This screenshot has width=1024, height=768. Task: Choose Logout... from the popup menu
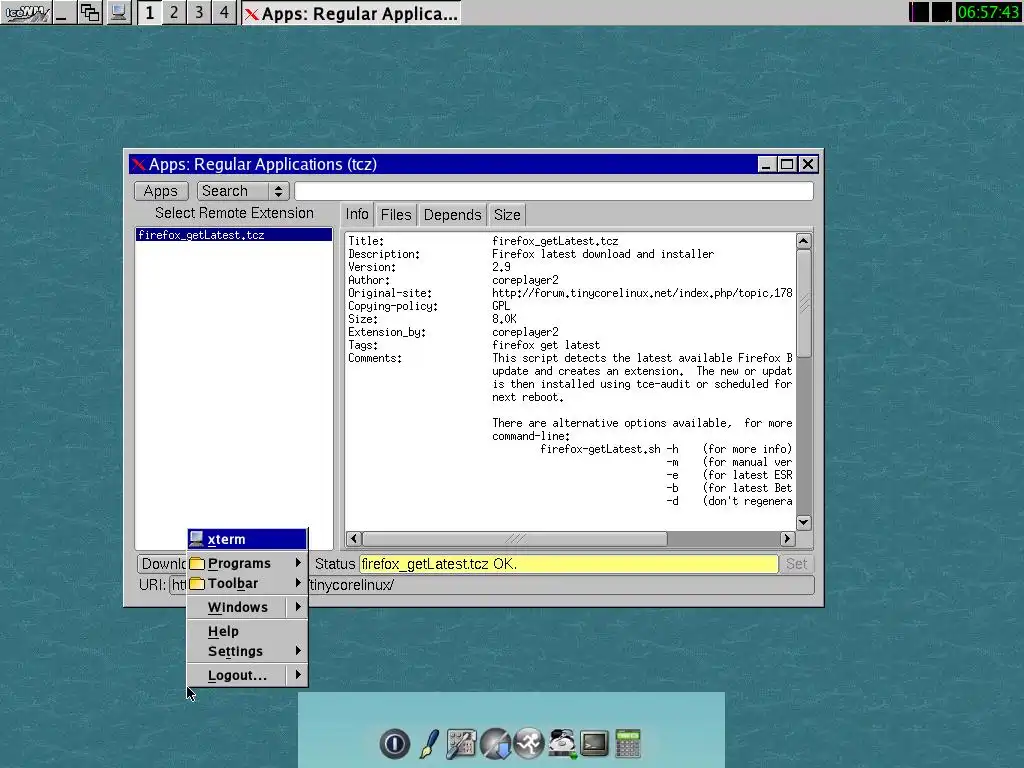(x=247, y=676)
